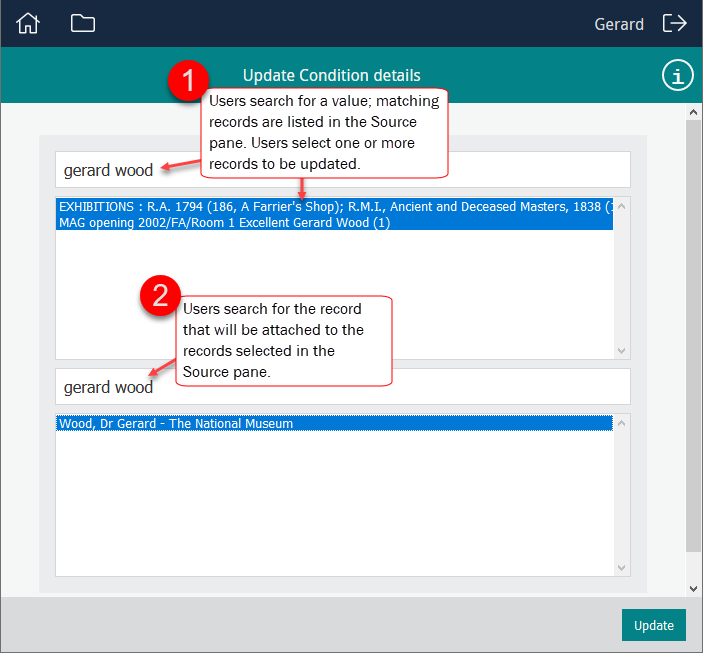Click the Source list scroll down arrow
Image resolution: width=703 pixels, height=653 pixels.
click(x=622, y=350)
